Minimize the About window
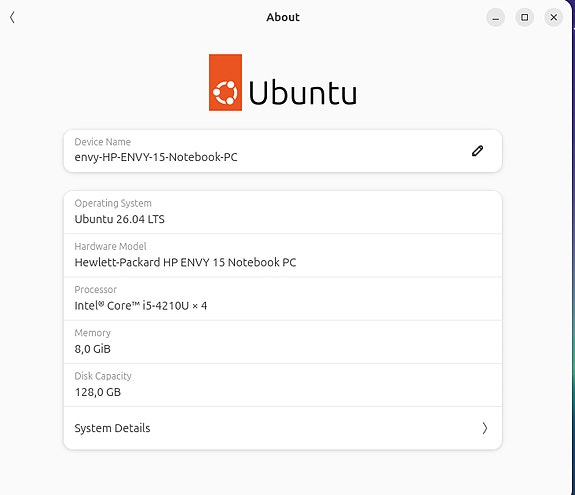 (495, 17)
